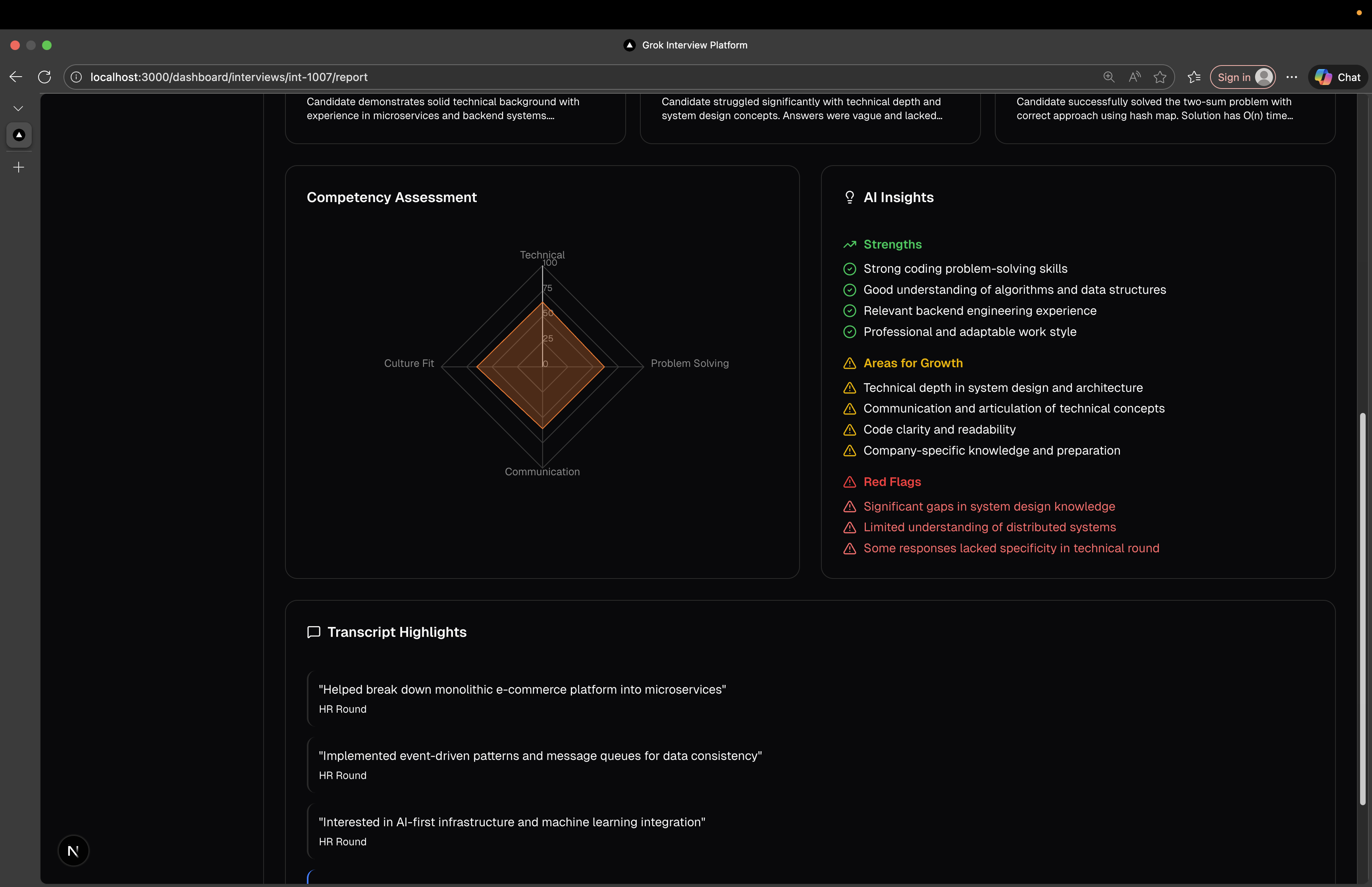Open the favorites list icon
The width and height of the screenshot is (1372, 887).
1194,77
